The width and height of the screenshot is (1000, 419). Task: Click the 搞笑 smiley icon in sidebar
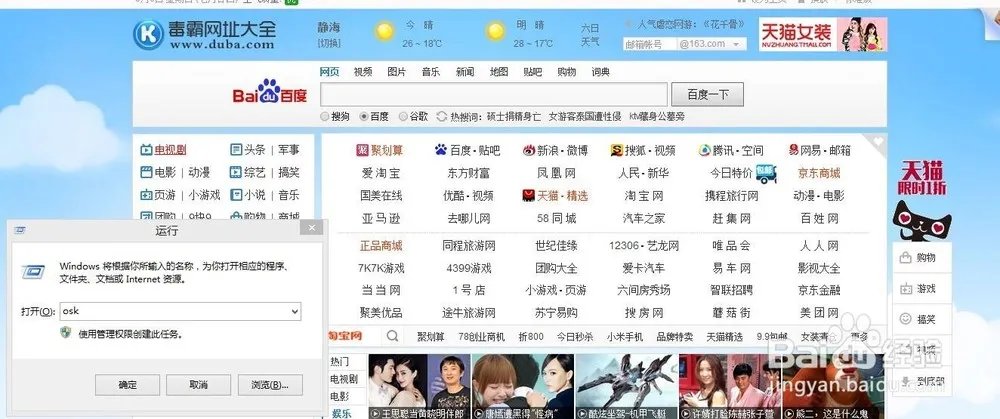905,319
